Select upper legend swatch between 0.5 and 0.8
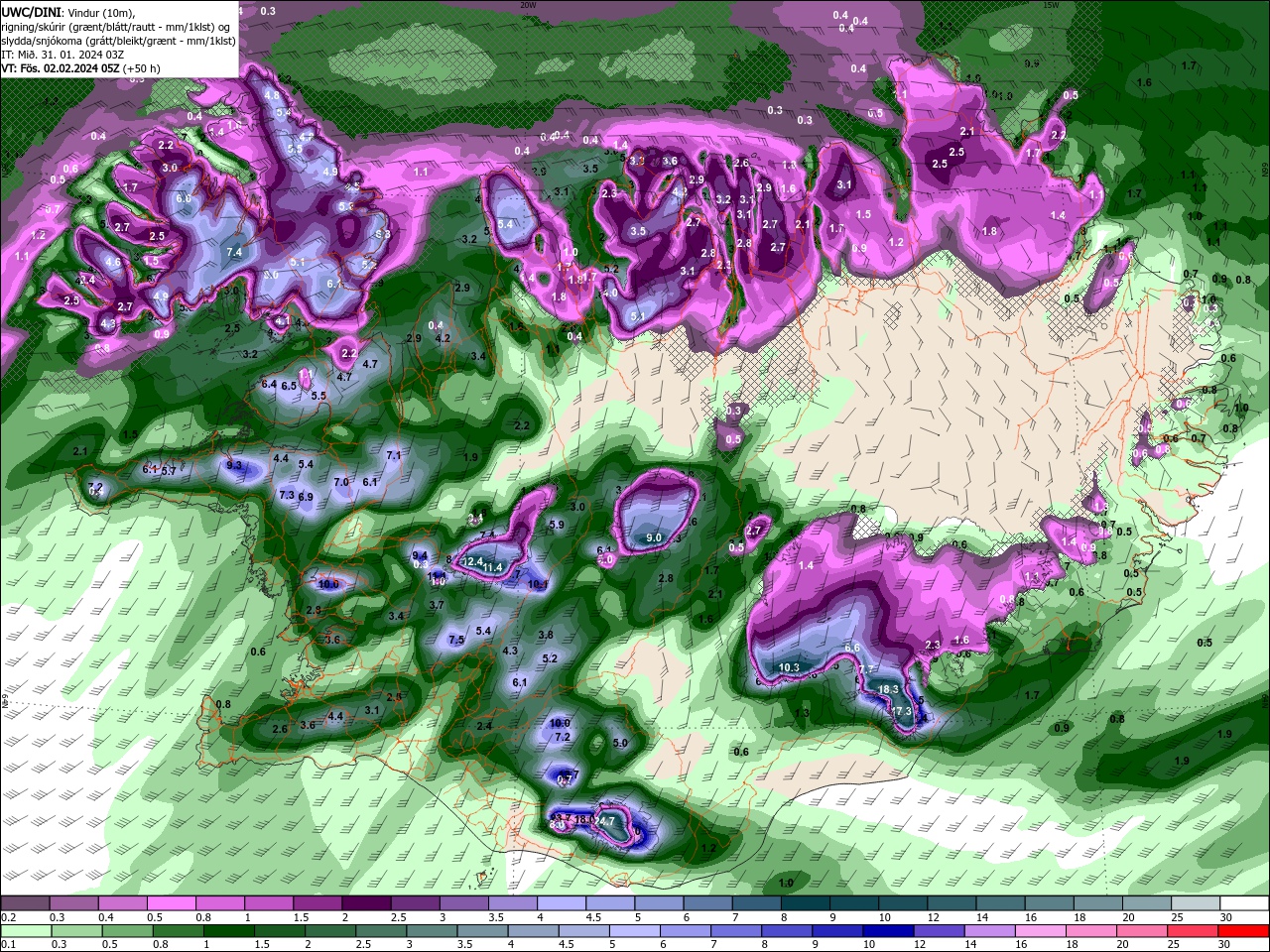The width and height of the screenshot is (1270, 952). coord(171,903)
